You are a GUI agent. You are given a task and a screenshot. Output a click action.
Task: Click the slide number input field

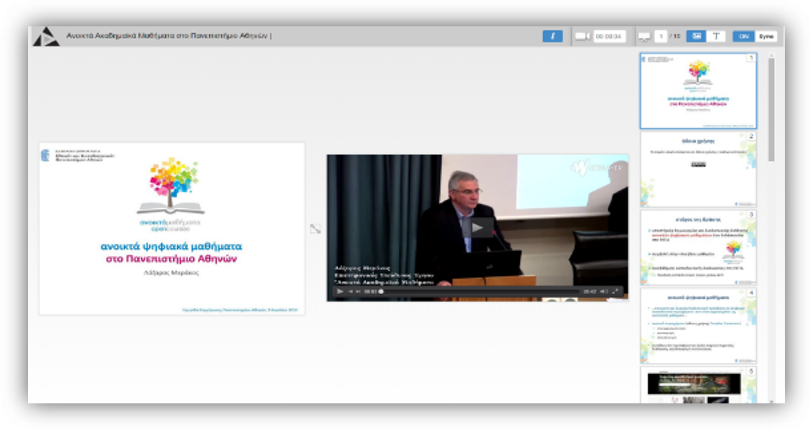pos(661,36)
